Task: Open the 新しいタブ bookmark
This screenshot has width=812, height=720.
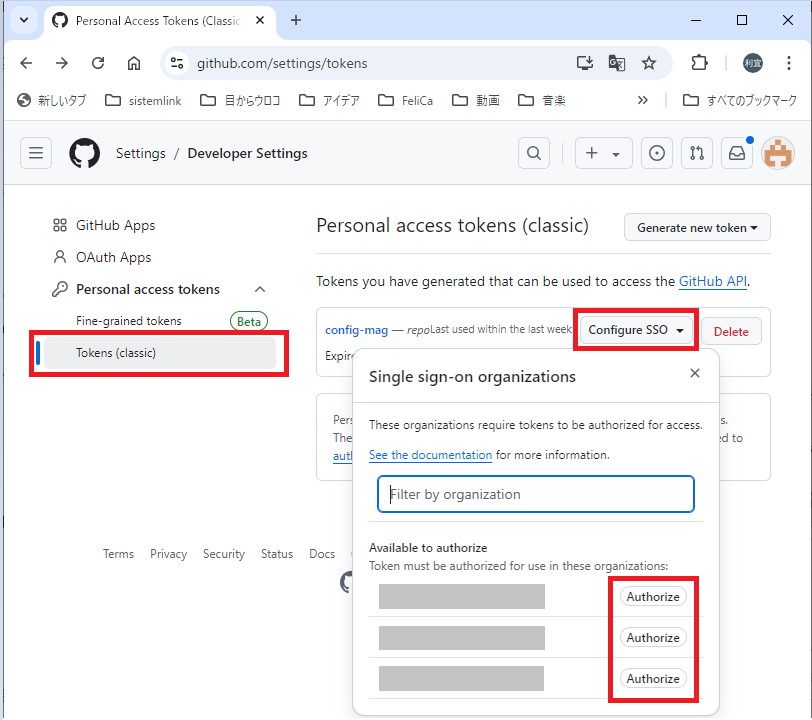Action: (52, 100)
